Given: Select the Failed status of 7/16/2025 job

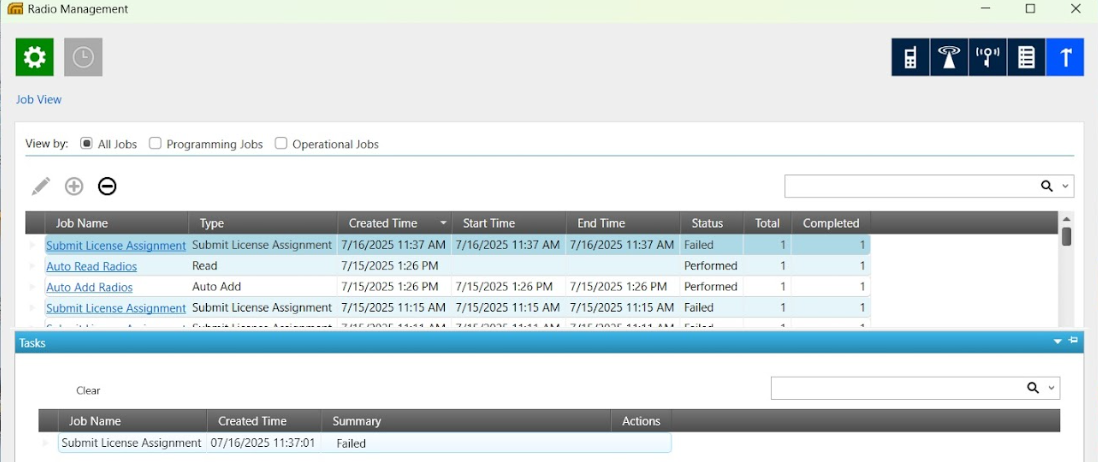Looking at the screenshot, I should [699, 245].
